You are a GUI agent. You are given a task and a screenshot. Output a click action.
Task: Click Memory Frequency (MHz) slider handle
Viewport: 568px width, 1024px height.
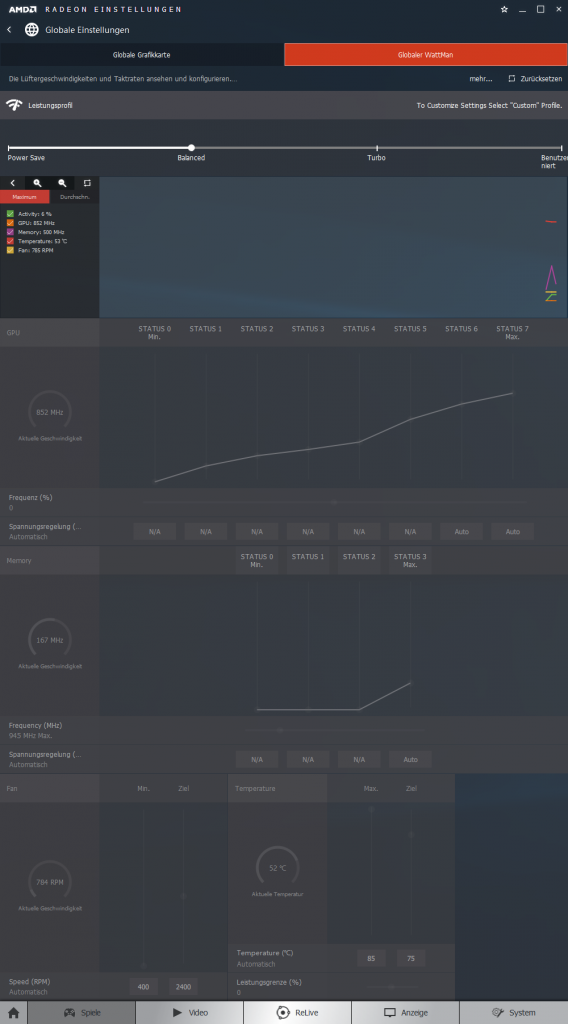point(280,730)
